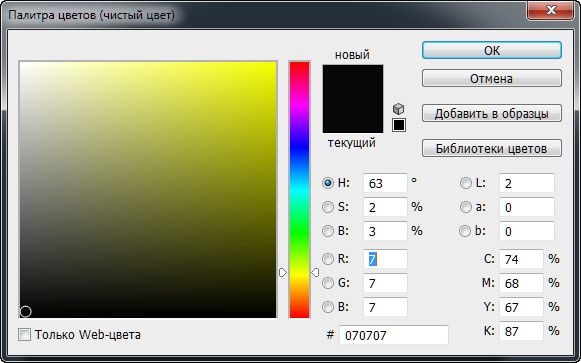Image resolution: width=581 pixels, height=363 pixels.
Task: Click the R field with selected 7
Action: click(x=385, y=259)
